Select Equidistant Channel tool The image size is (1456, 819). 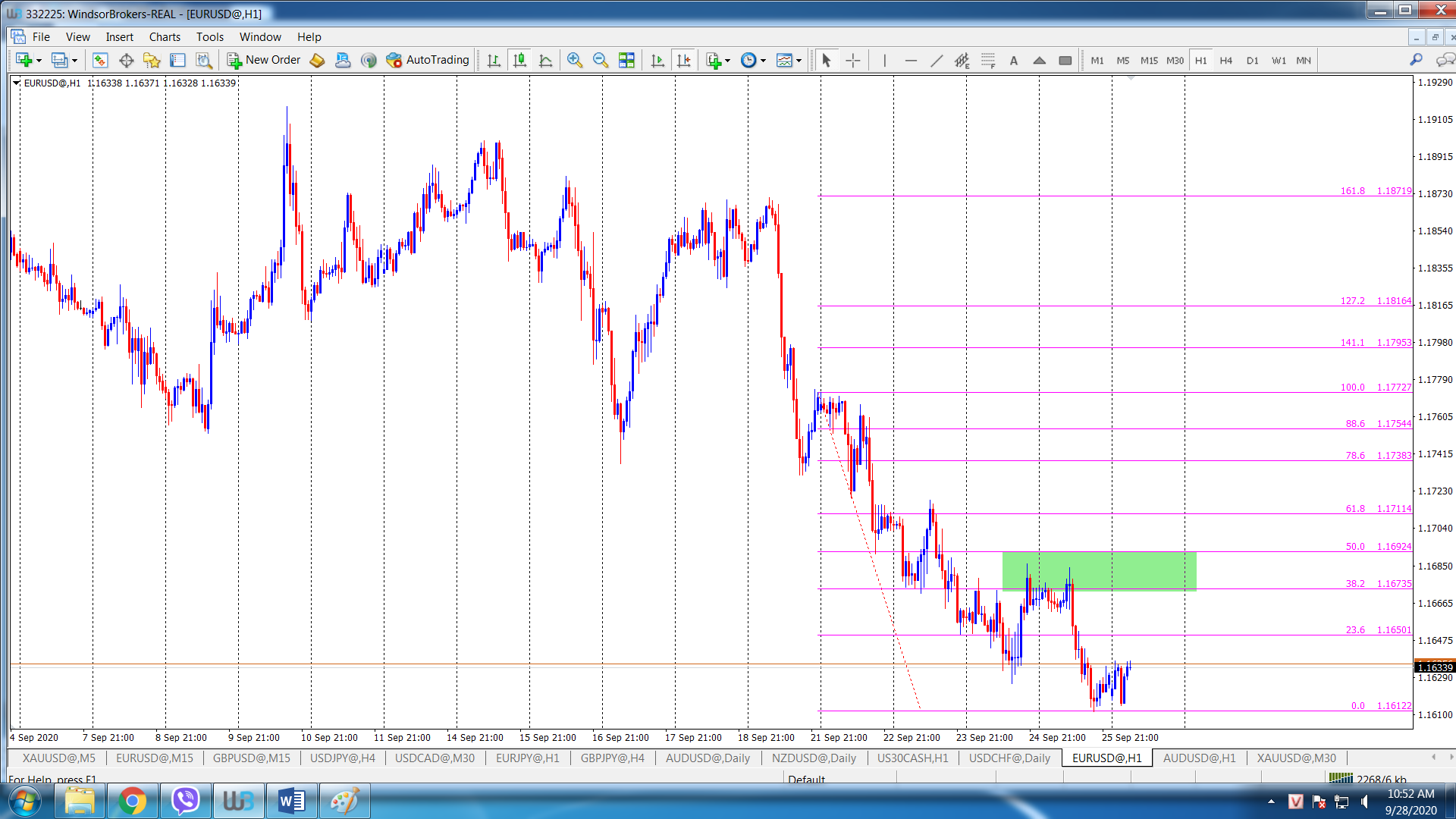click(962, 60)
